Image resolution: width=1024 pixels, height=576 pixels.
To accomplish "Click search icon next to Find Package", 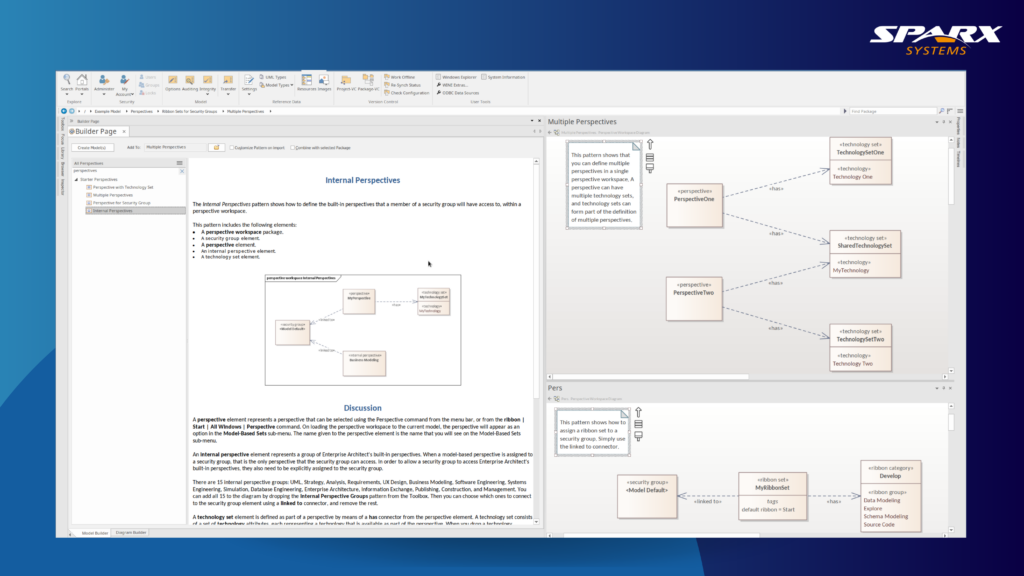I will coord(941,111).
